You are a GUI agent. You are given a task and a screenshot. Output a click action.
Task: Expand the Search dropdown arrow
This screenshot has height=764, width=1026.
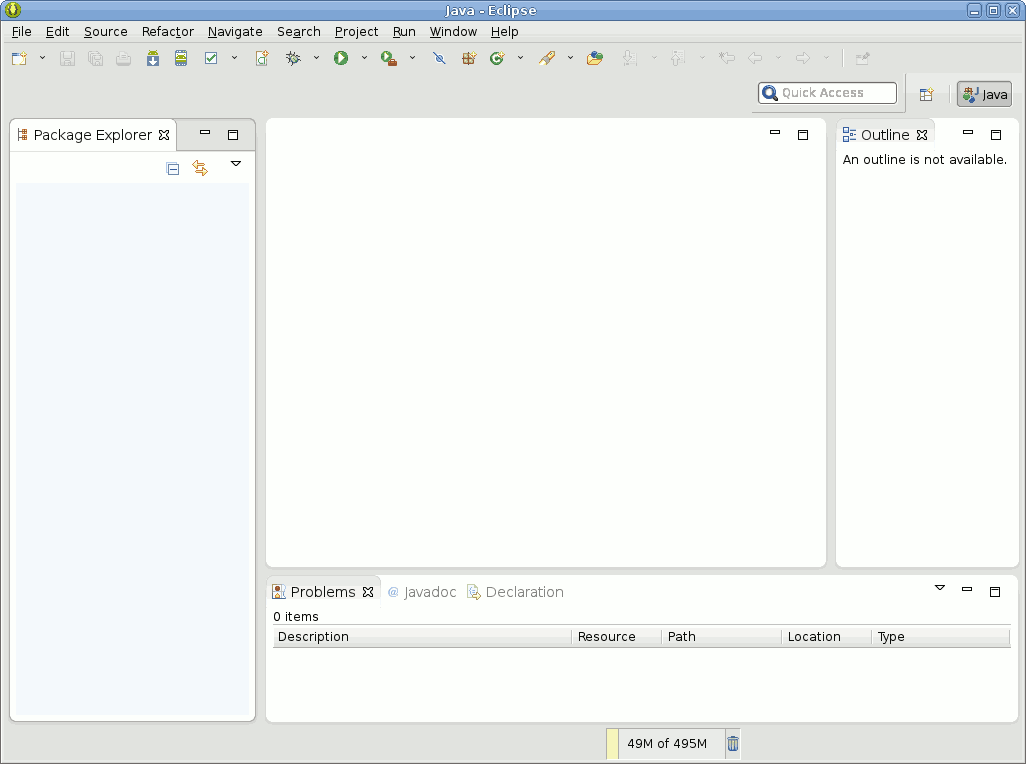pos(571,58)
